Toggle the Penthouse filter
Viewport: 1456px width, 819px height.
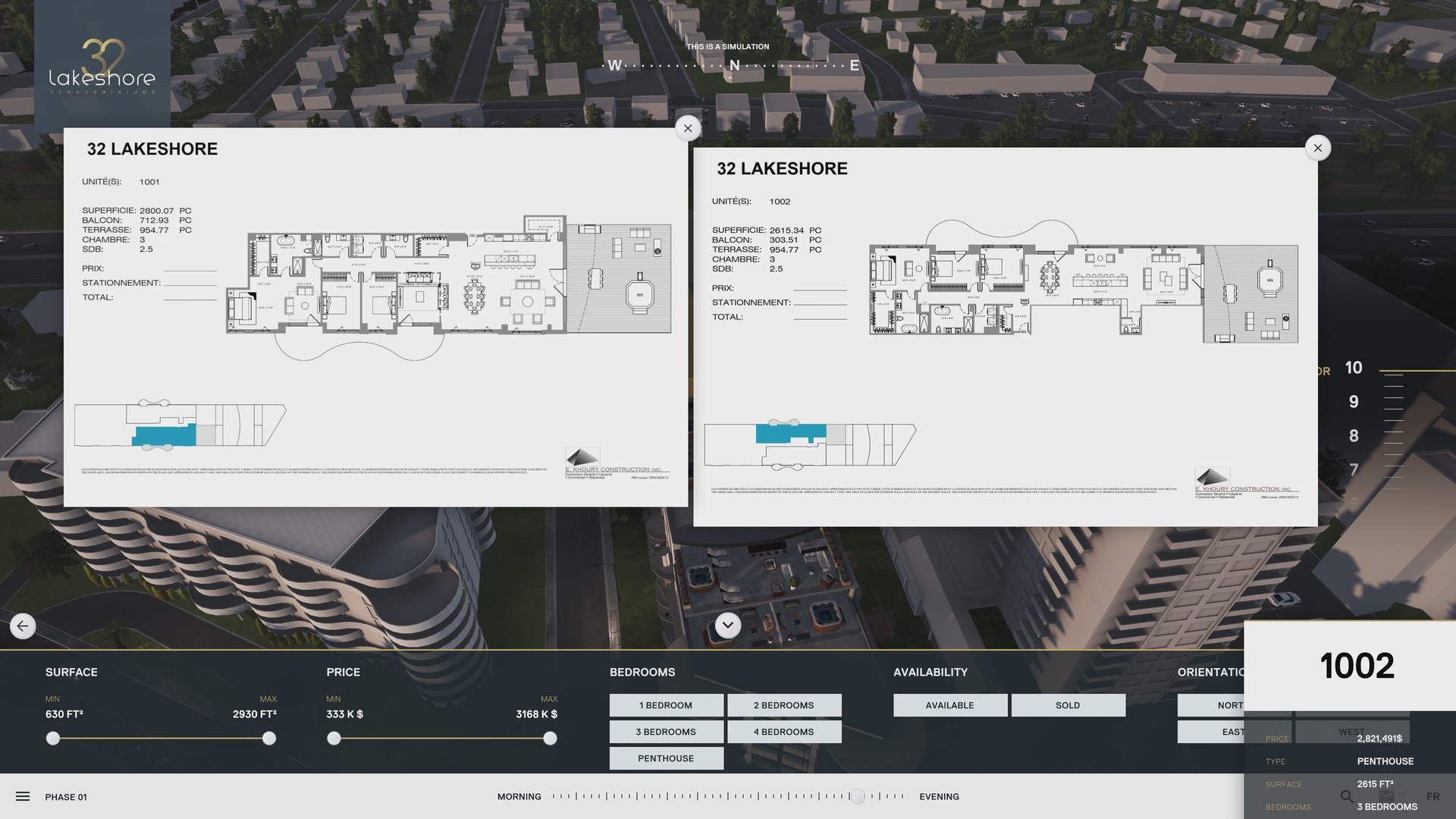(666, 758)
